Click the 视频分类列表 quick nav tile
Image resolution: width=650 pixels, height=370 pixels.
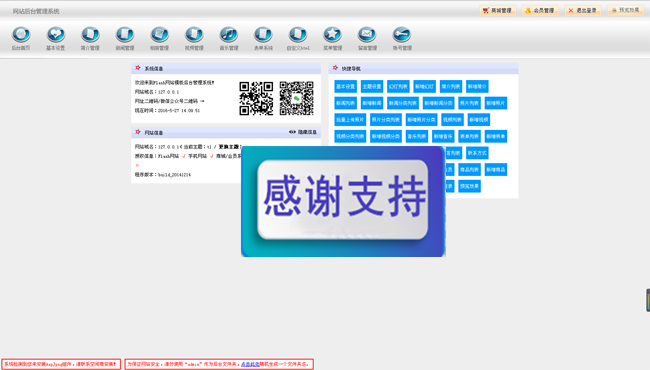(350, 136)
